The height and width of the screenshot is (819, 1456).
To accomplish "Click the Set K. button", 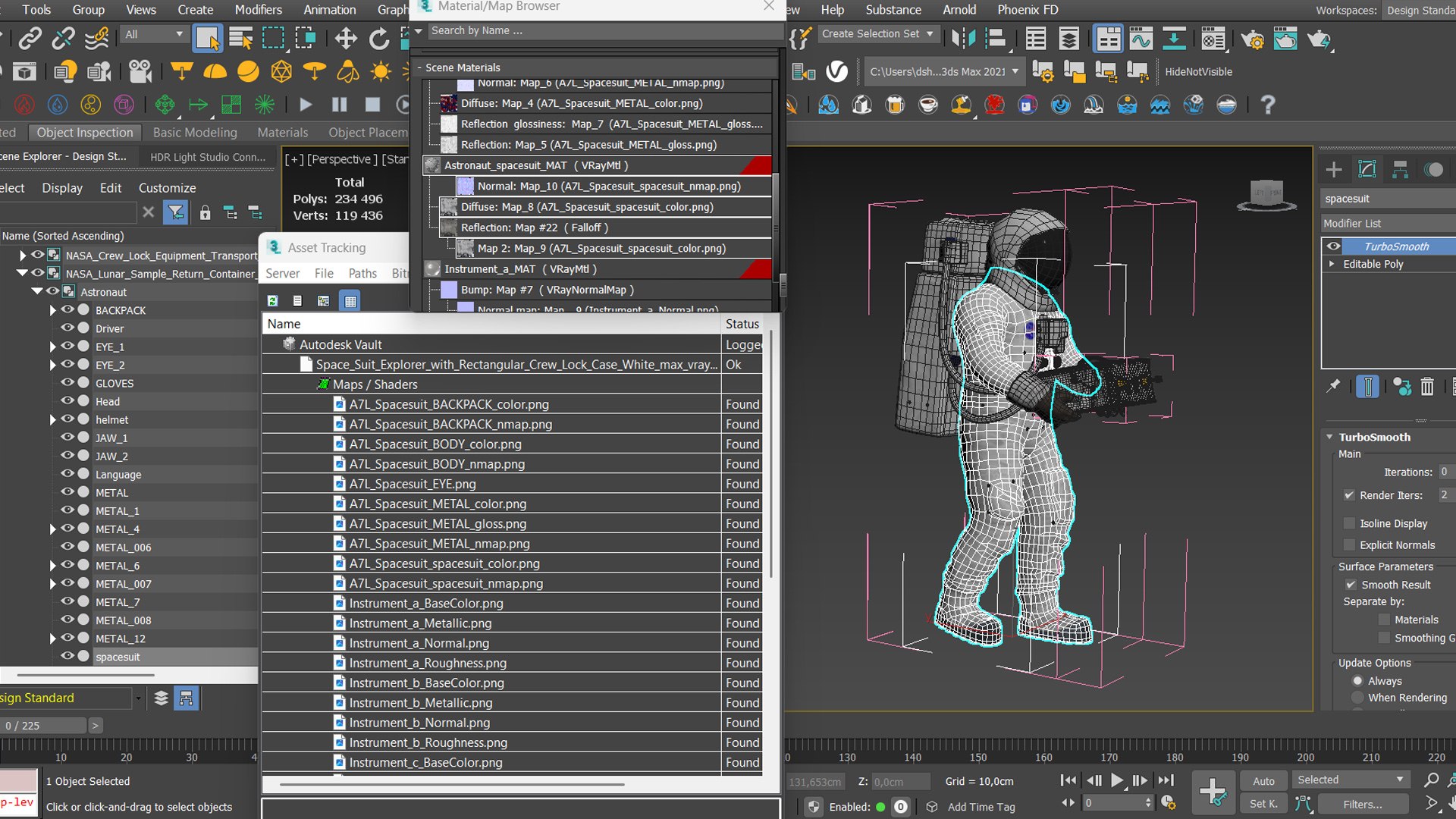I will [x=1263, y=804].
